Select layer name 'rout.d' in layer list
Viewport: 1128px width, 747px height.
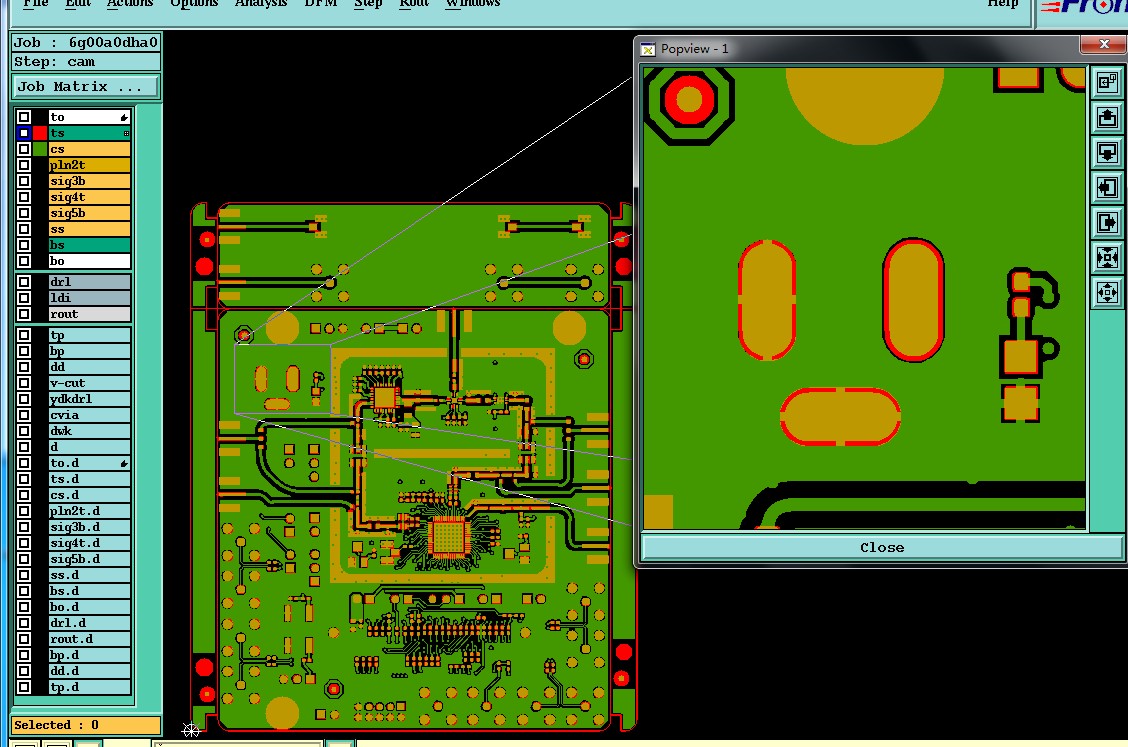point(89,639)
